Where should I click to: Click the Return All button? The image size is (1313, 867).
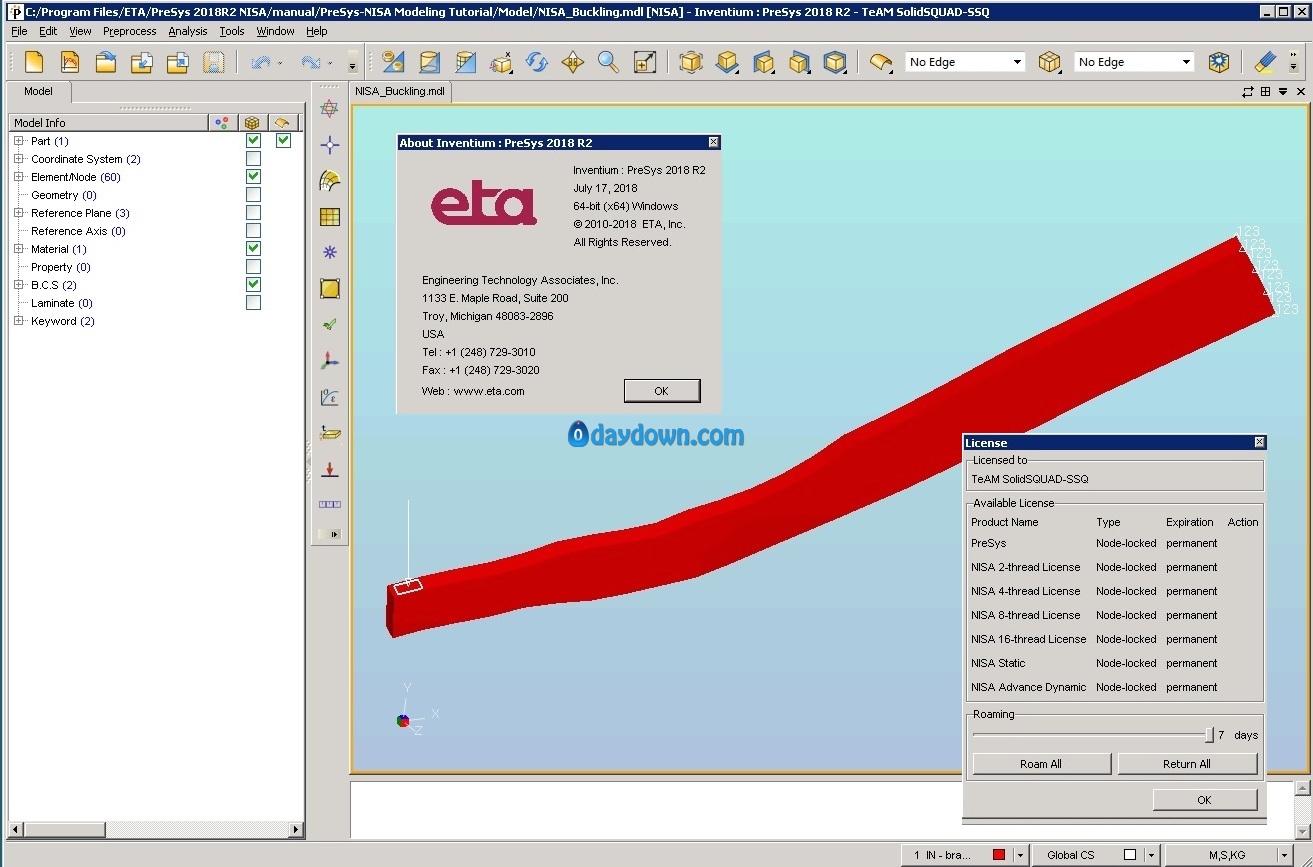[1187, 764]
